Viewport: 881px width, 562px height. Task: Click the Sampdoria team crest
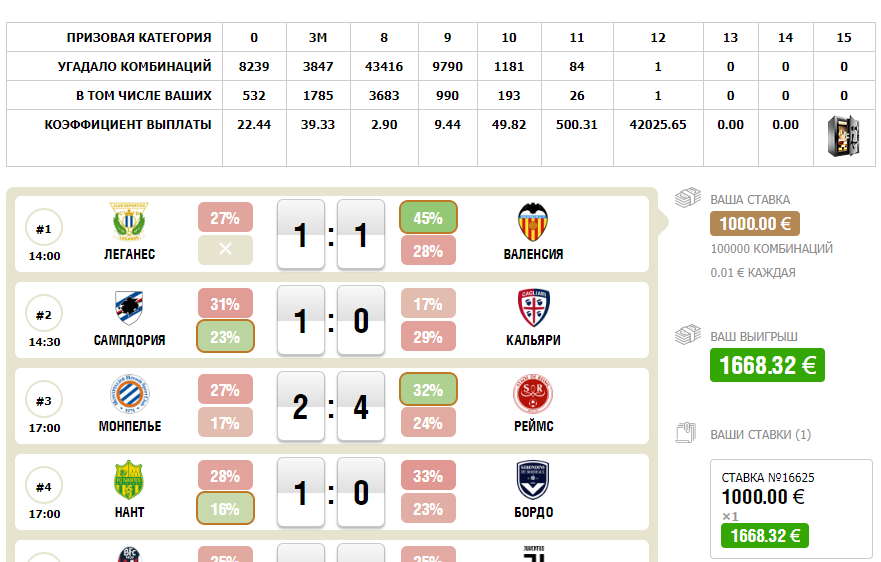129,308
